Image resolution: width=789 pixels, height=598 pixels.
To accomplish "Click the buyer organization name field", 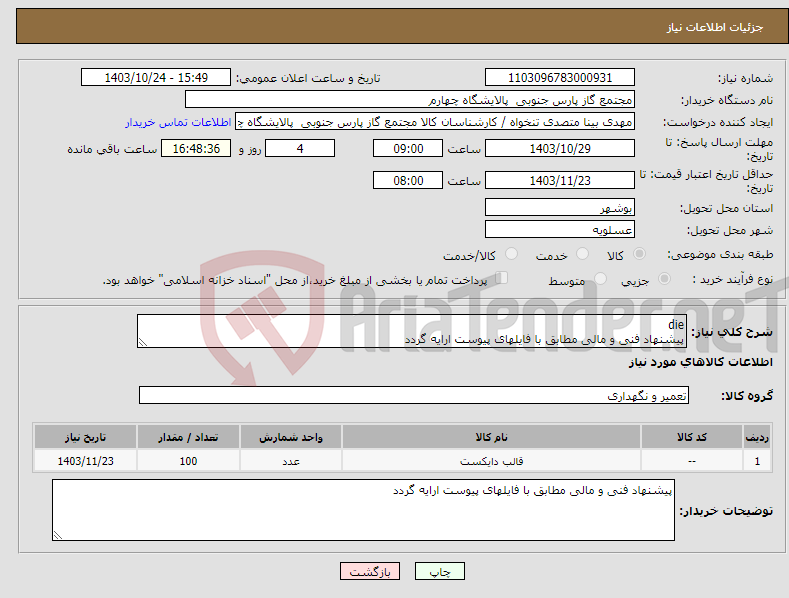I will pyautogui.click(x=410, y=100).
